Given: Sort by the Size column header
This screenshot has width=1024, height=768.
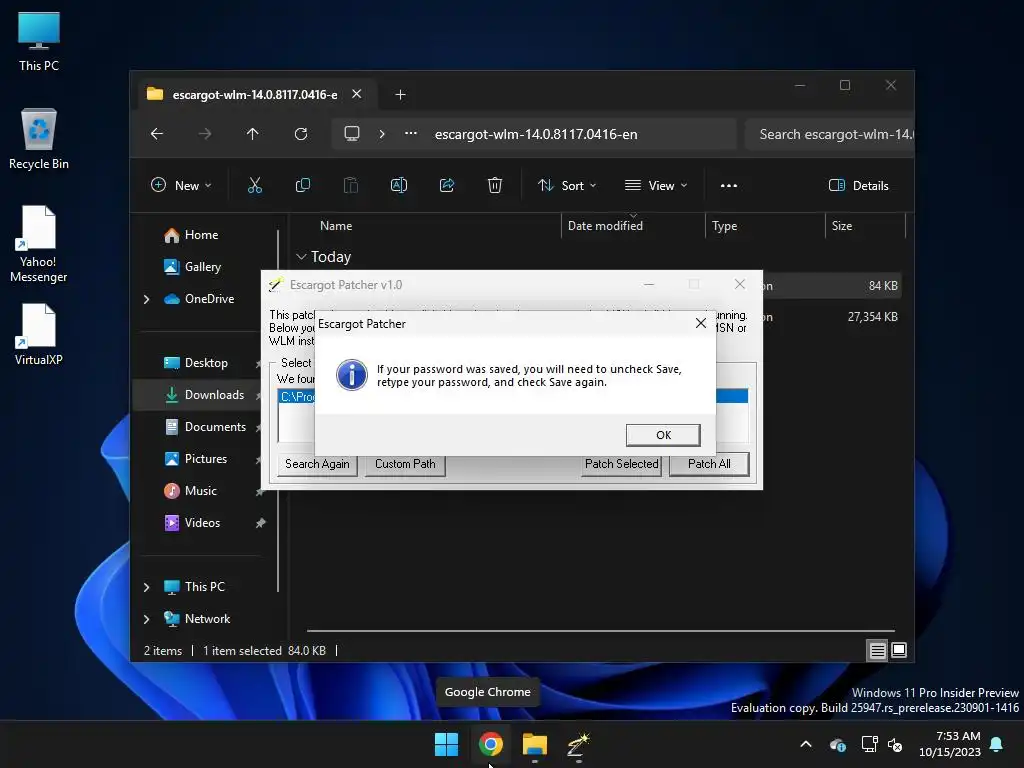Looking at the screenshot, I should click(x=865, y=226).
